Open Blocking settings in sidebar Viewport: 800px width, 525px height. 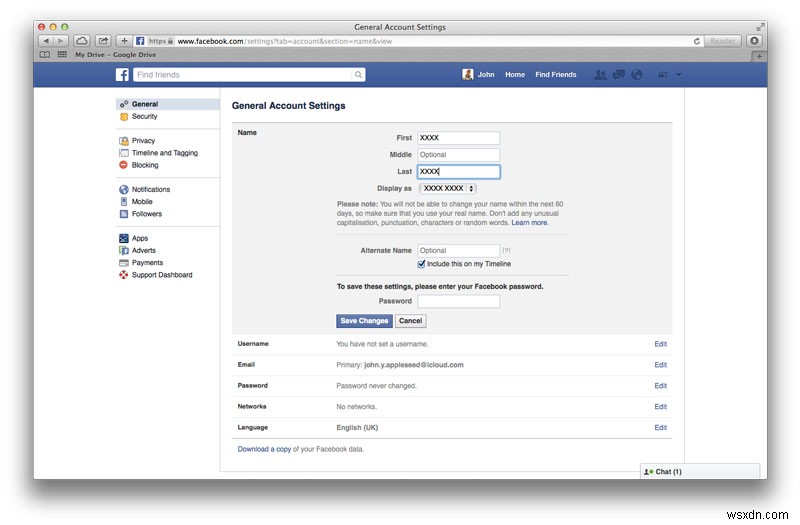(145, 165)
